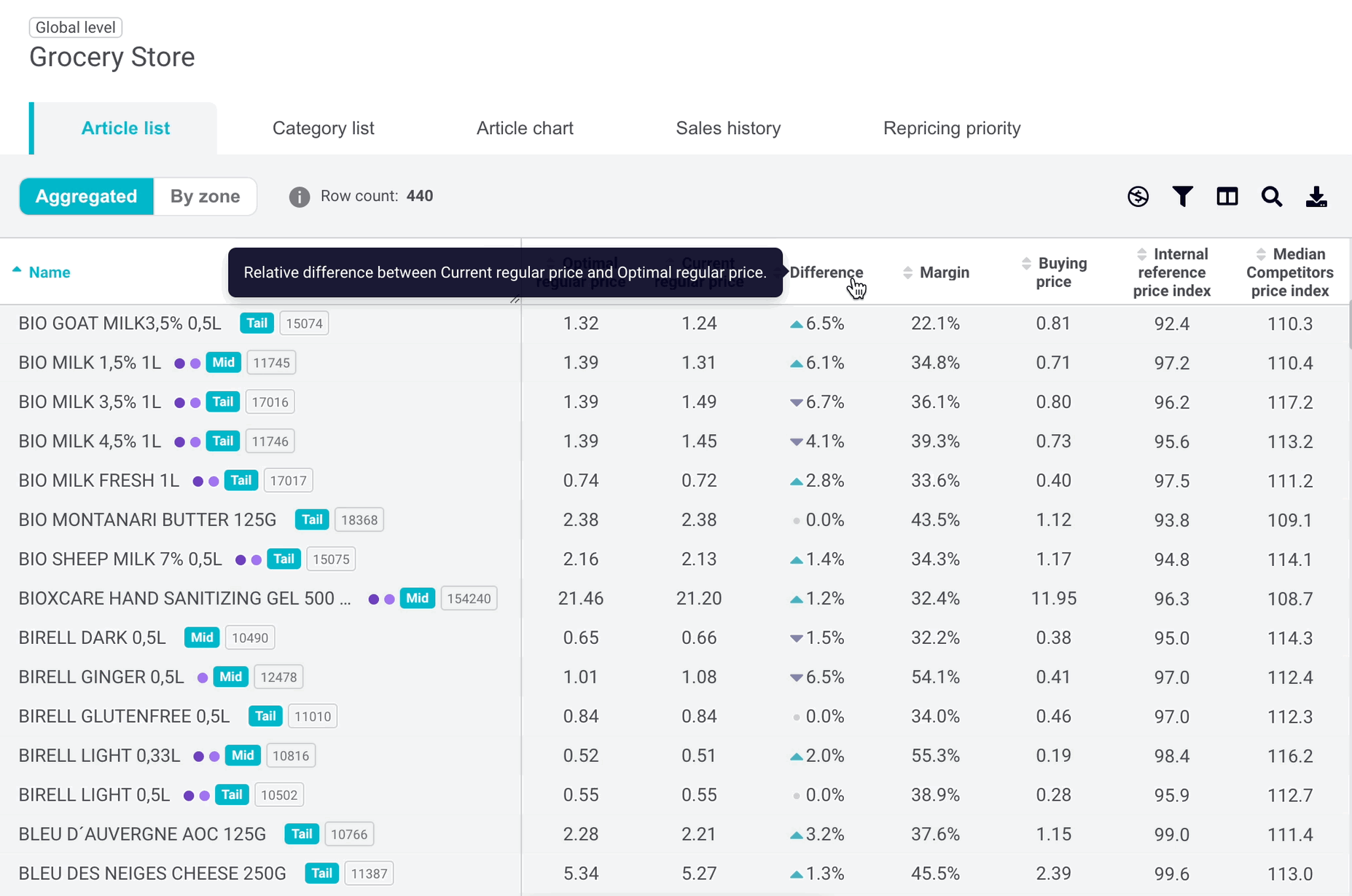Open BIO GOAT MILK3,5% 0,5L article
Viewport: 1352px width, 896px height.
(120, 323)
